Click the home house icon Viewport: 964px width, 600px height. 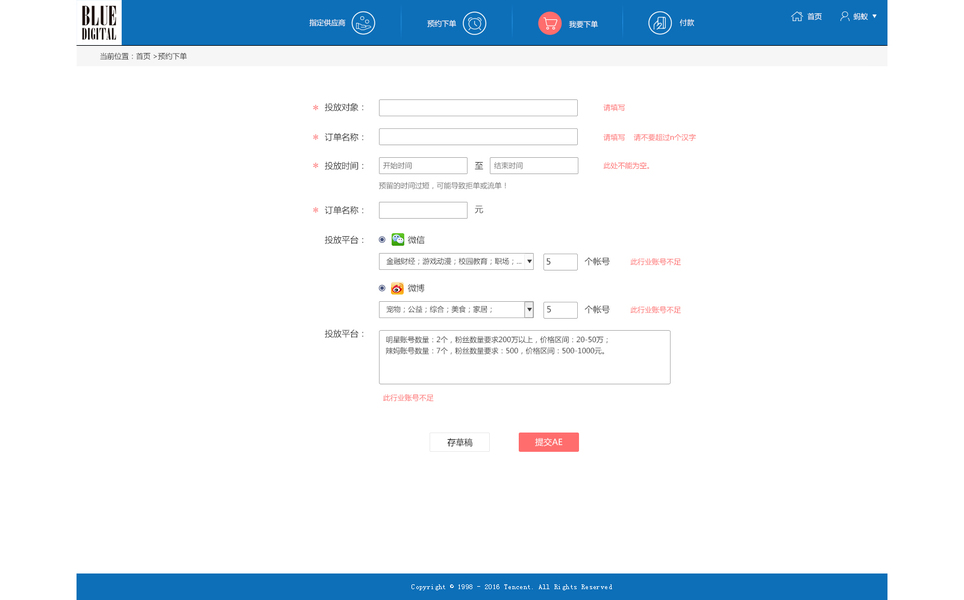coord(797,16)
